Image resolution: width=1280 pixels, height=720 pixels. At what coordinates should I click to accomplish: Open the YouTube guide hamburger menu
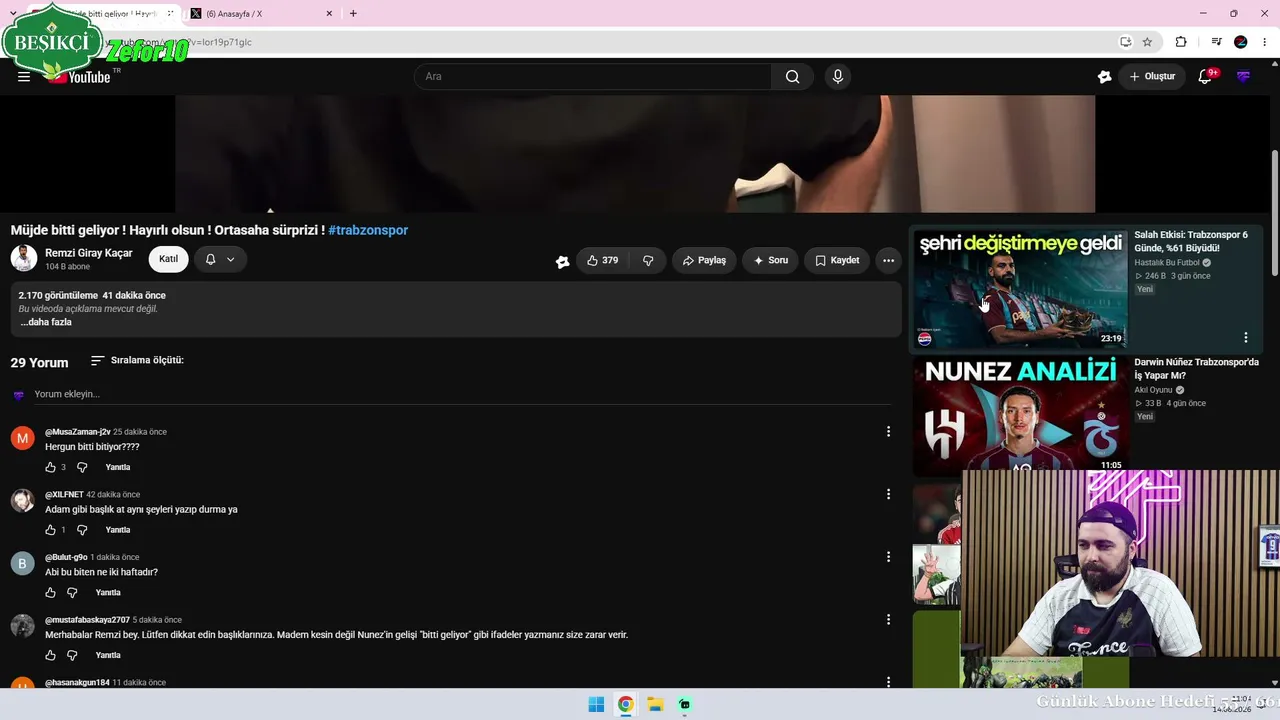click(x=24, y=76)
